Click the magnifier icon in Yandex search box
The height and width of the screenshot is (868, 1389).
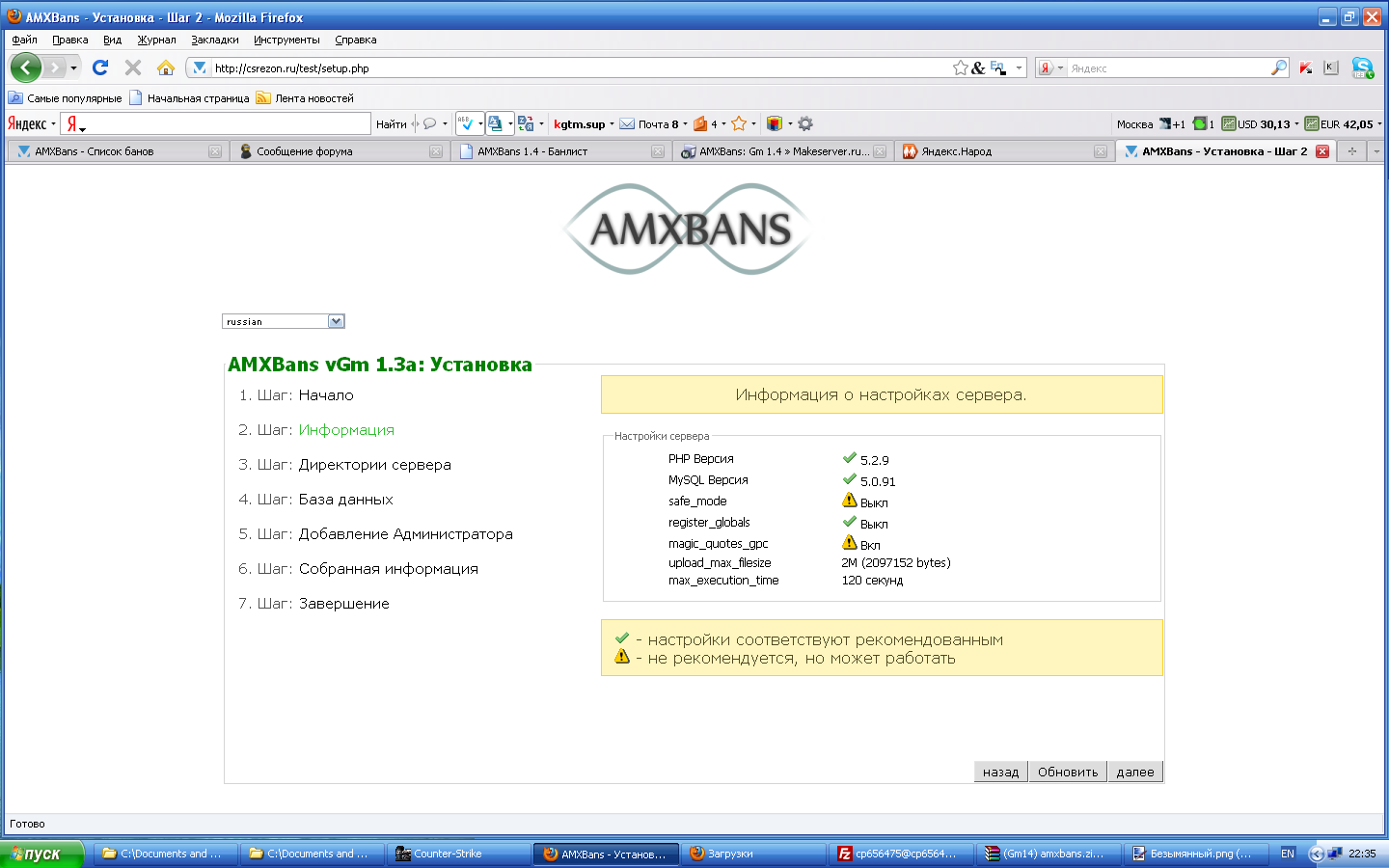pyautogui.click(x=1279, y=68)
